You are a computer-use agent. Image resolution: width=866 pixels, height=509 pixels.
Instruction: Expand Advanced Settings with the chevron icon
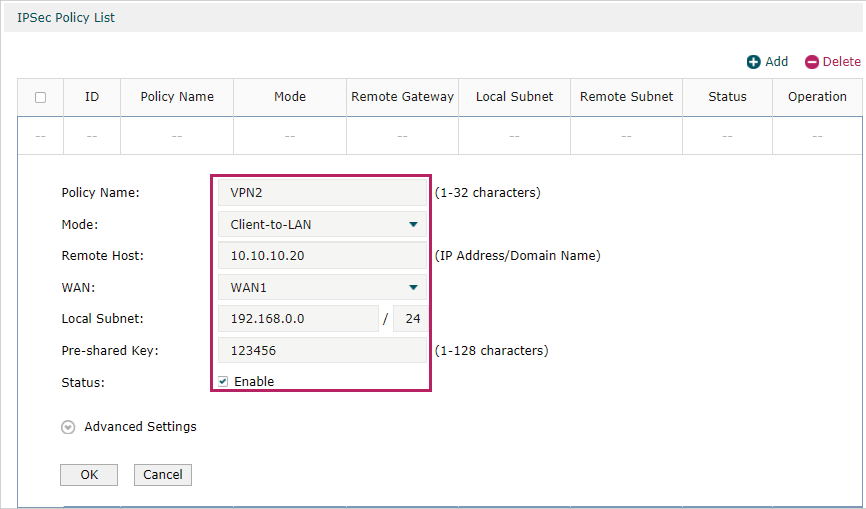click(68, 427)
